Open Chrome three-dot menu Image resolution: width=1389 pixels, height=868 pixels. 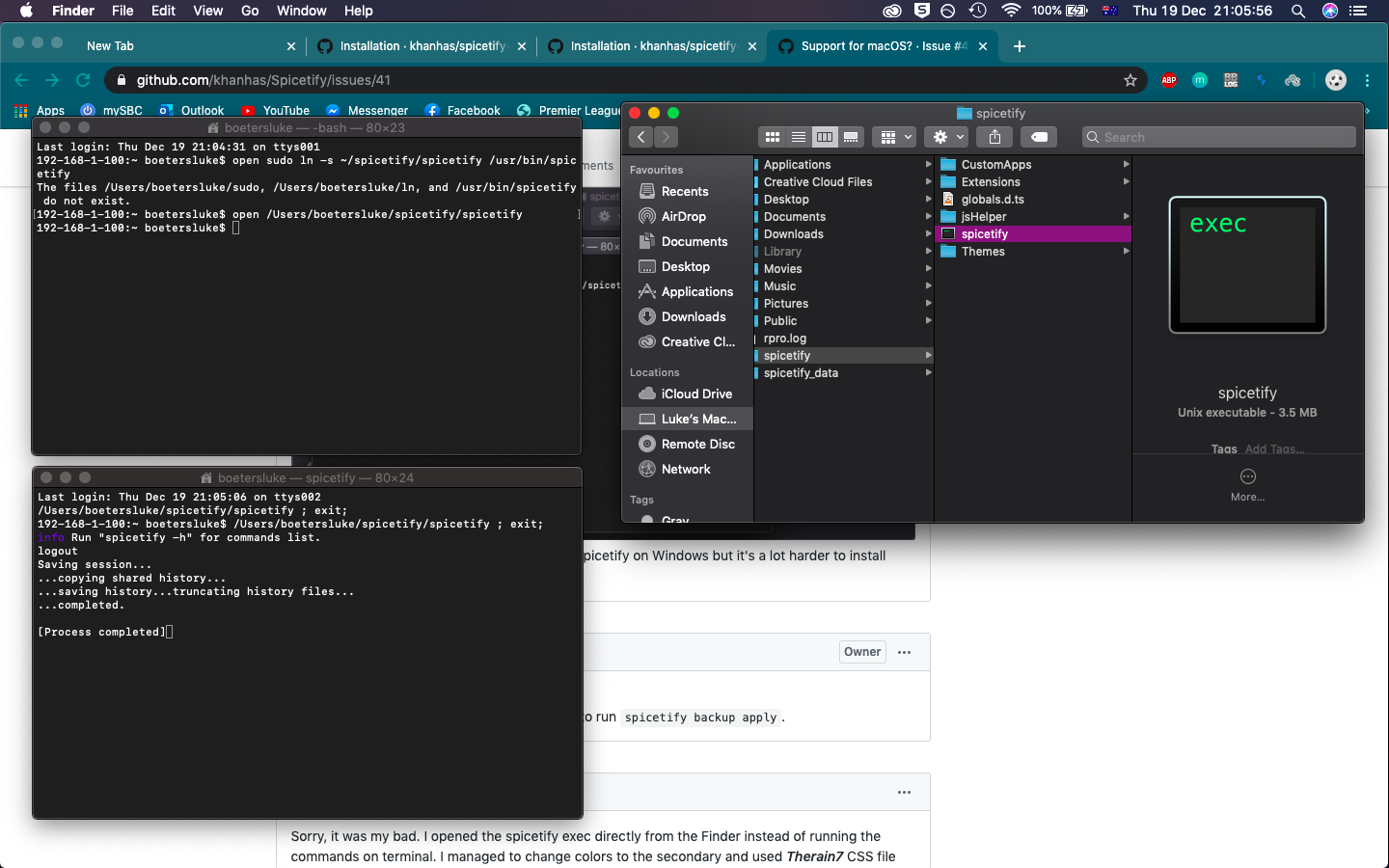[x=1368, y=80]
